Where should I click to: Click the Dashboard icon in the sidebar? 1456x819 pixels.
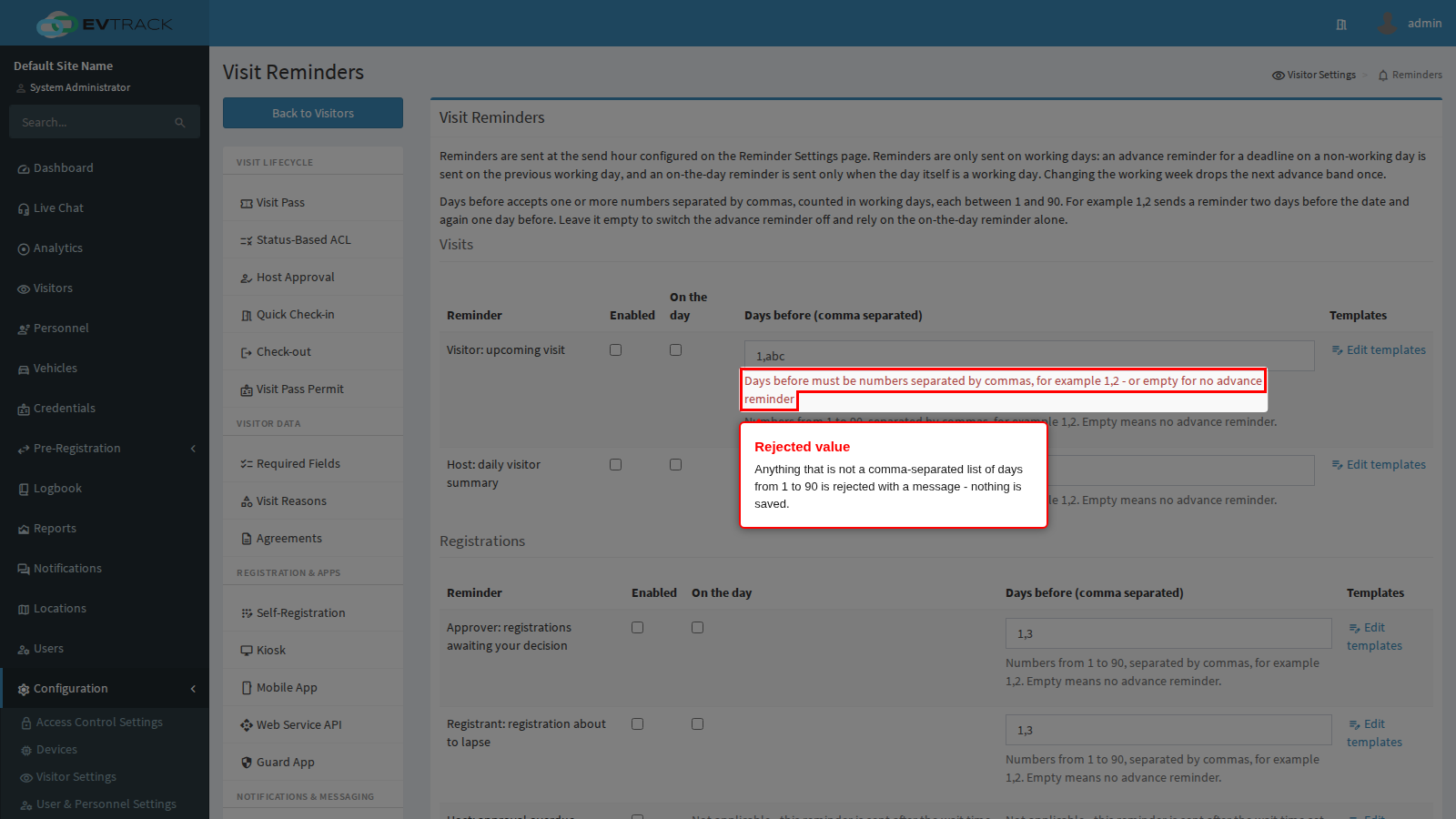coord(24,169)
